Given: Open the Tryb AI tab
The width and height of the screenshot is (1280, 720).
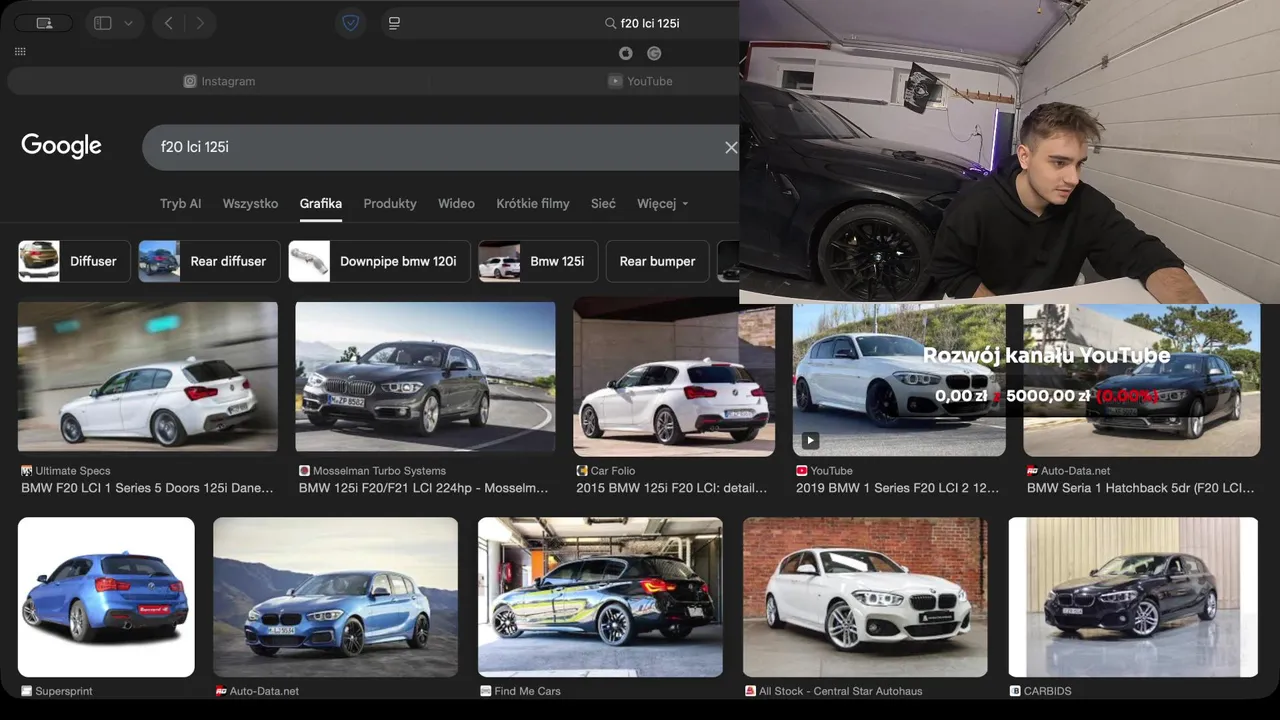Looking at the screenshot, I should (180, 203).
